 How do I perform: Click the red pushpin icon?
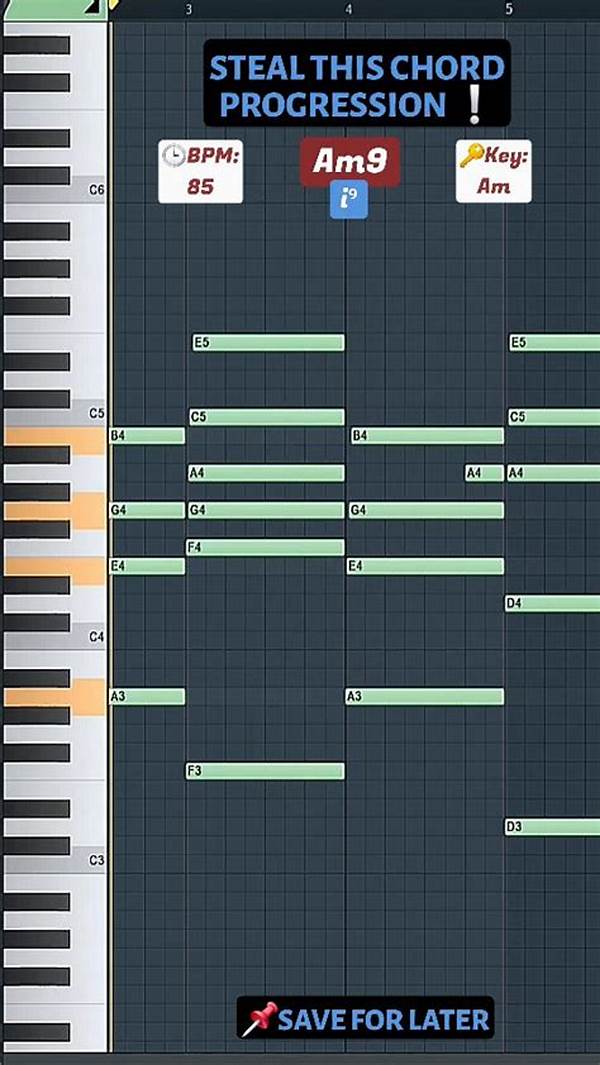click(x=259, y=1019)
